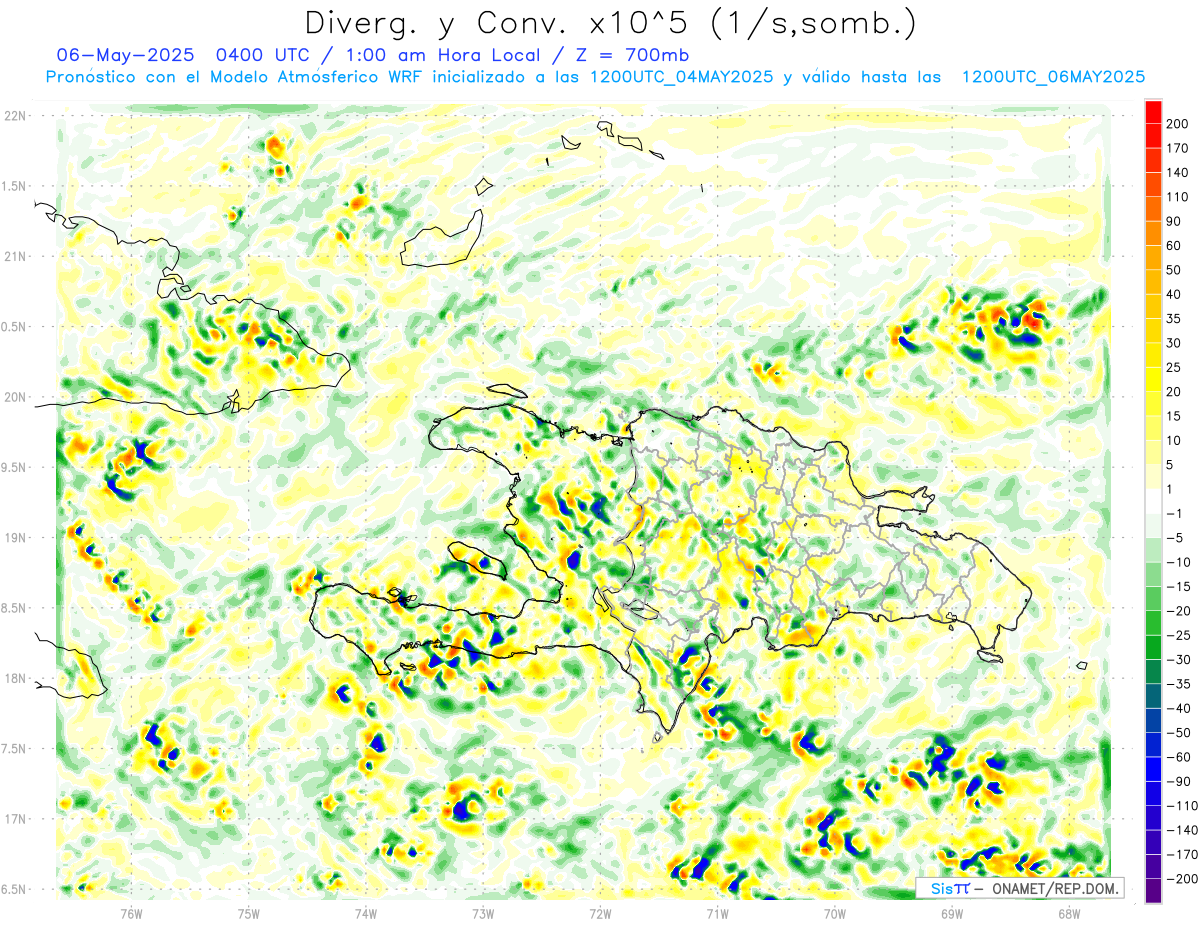Select the "21N" latitude label
1200x927 pixels.
point(15,256)
